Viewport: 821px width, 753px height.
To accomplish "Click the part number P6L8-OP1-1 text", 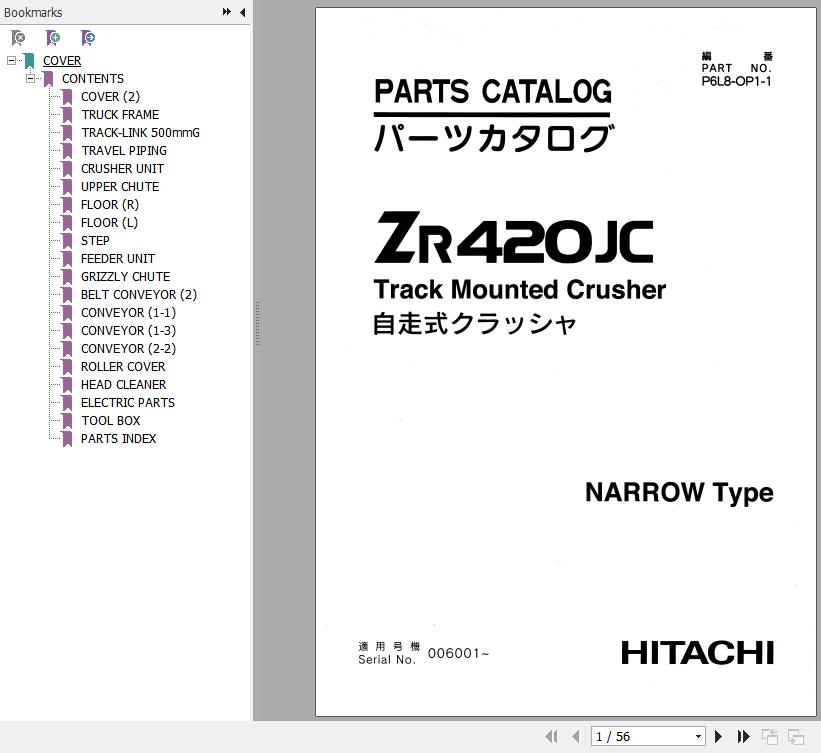I will tap(736, 81).
